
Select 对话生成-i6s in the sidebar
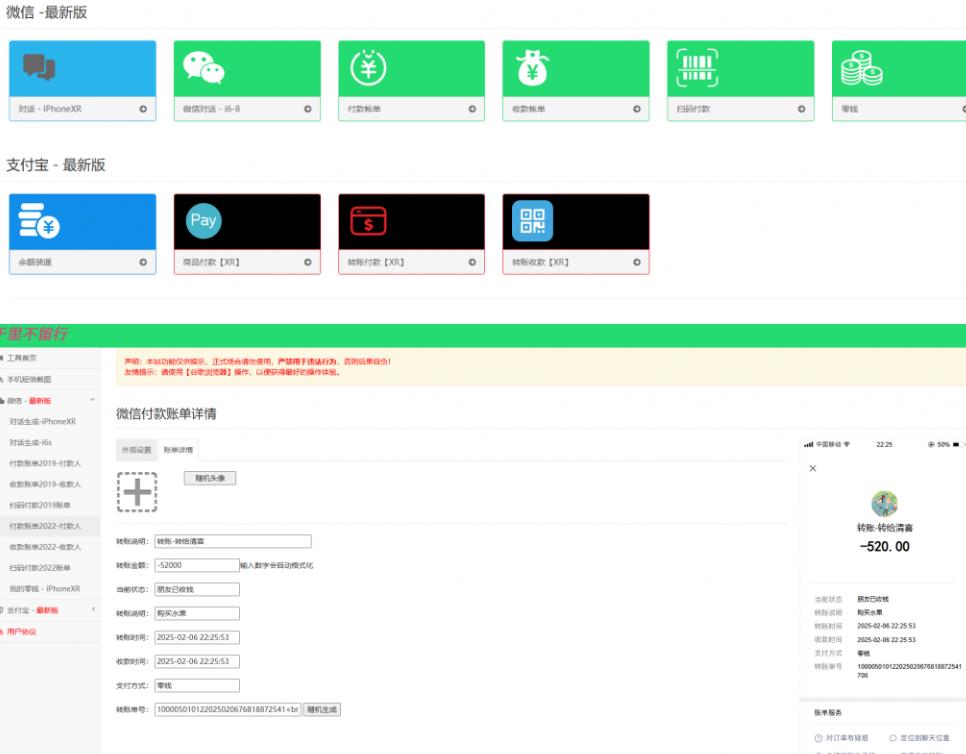[x=31, y=442]
